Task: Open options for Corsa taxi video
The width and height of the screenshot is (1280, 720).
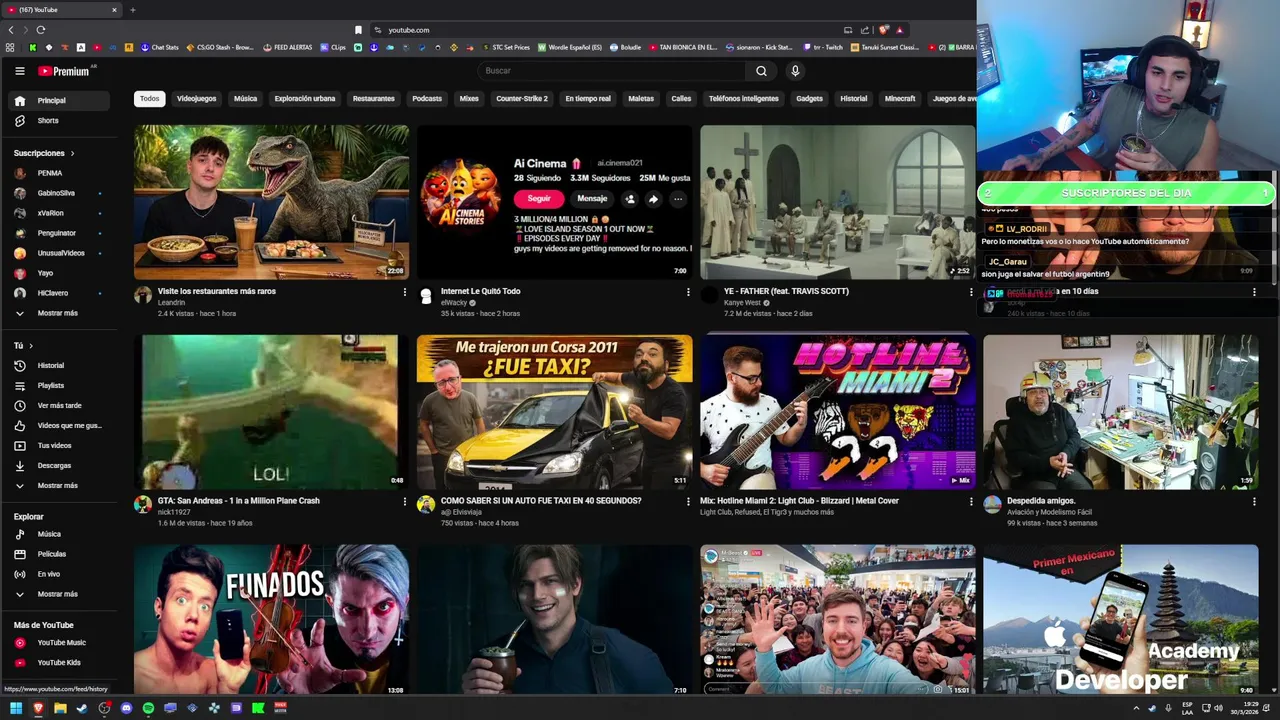Action: click(x=687, y=501)
